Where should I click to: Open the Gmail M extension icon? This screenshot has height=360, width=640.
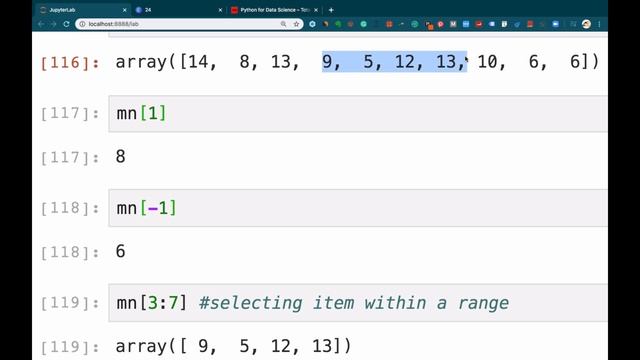(453, 24)
